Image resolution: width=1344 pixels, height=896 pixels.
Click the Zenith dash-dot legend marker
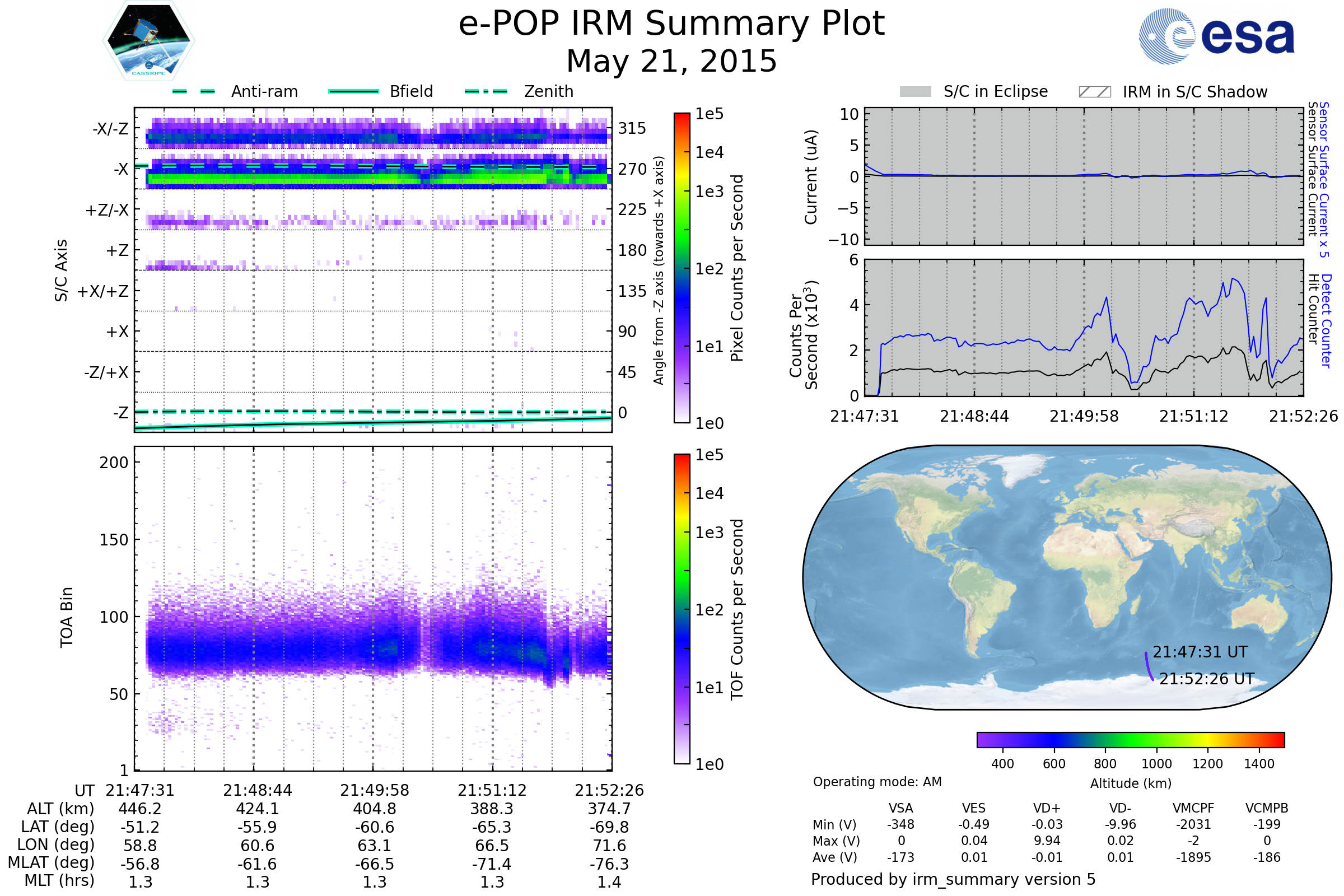(486, 91)
